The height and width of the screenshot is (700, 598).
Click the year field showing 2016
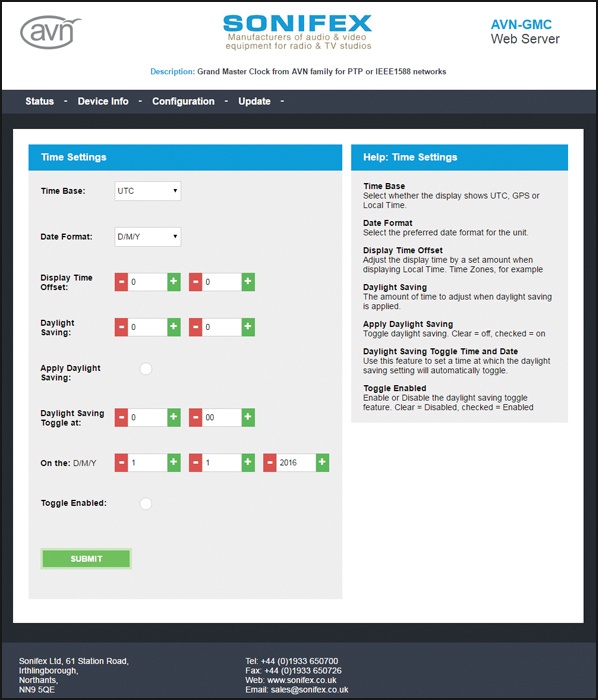296,462
